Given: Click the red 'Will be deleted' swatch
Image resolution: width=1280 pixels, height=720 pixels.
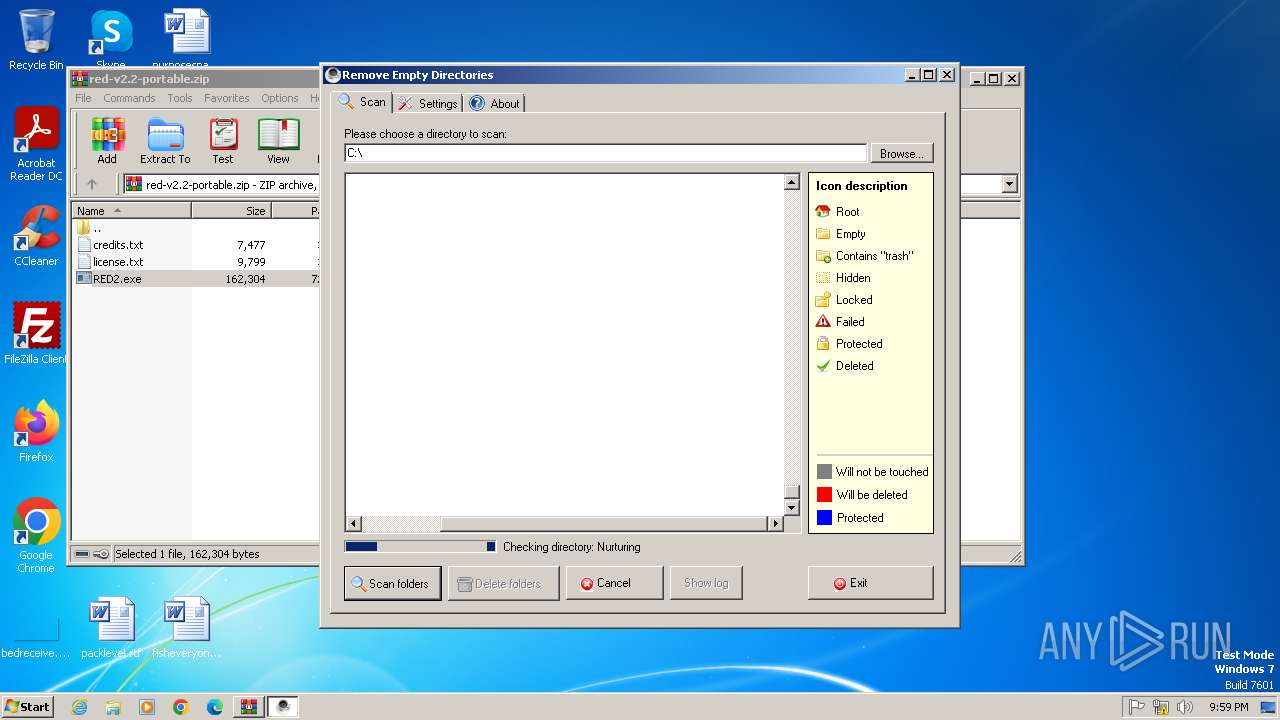Looking at the screenshot, I should [x=824, y=495].
